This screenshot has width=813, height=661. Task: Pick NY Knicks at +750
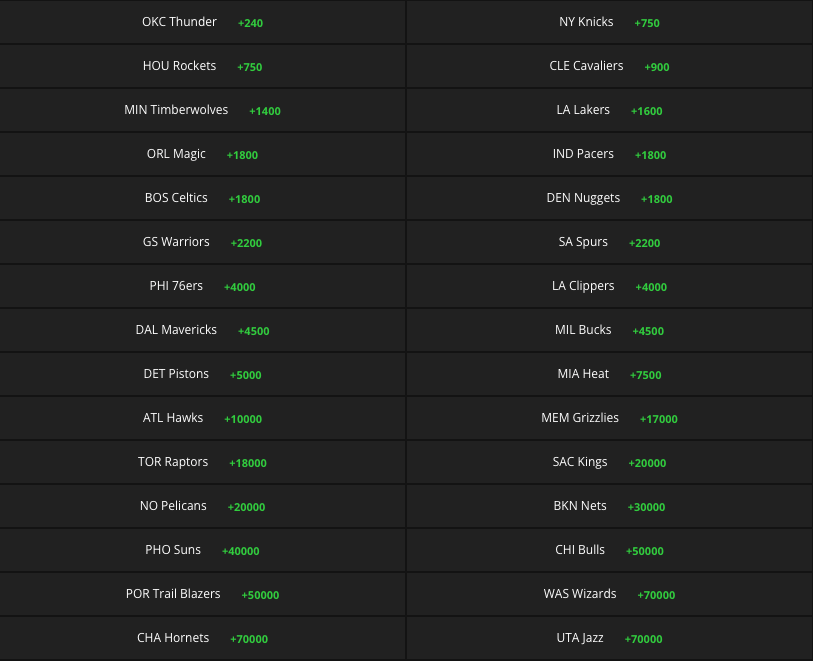point(609,22)
